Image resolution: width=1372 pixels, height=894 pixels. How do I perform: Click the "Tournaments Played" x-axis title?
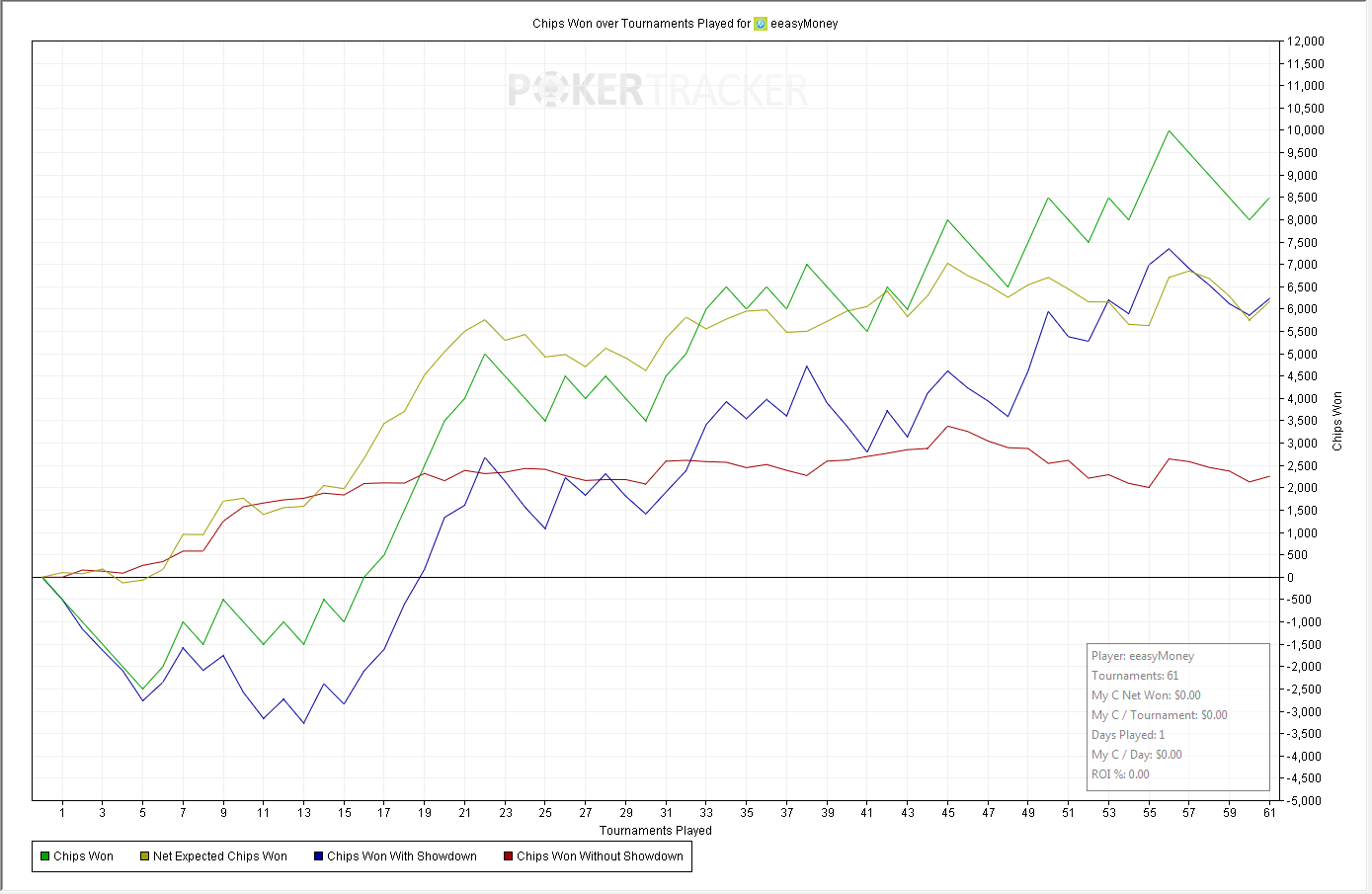[655, 831]
